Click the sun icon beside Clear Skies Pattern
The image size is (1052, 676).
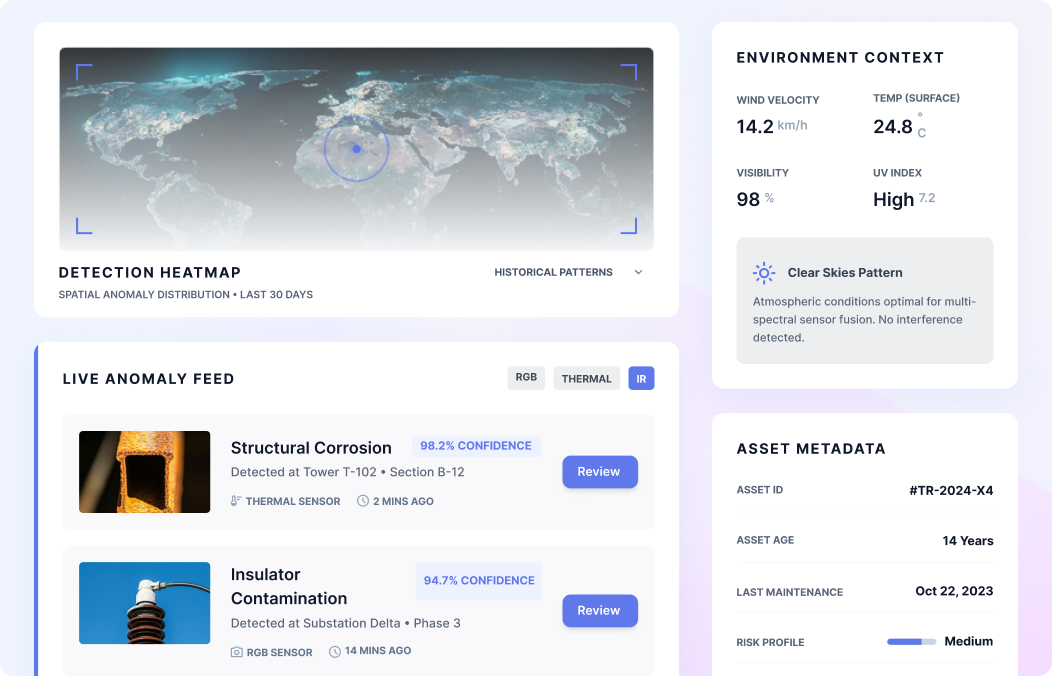[x=764, y=273]
